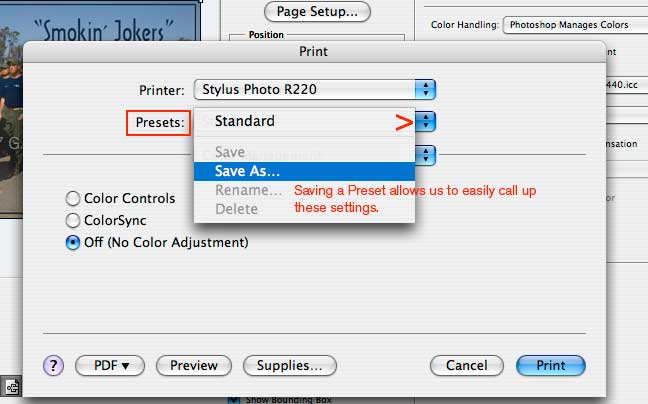The image size is (648, 404).
Task: Click the small document icon at bottom-left corner
Action: click(13, 385)
